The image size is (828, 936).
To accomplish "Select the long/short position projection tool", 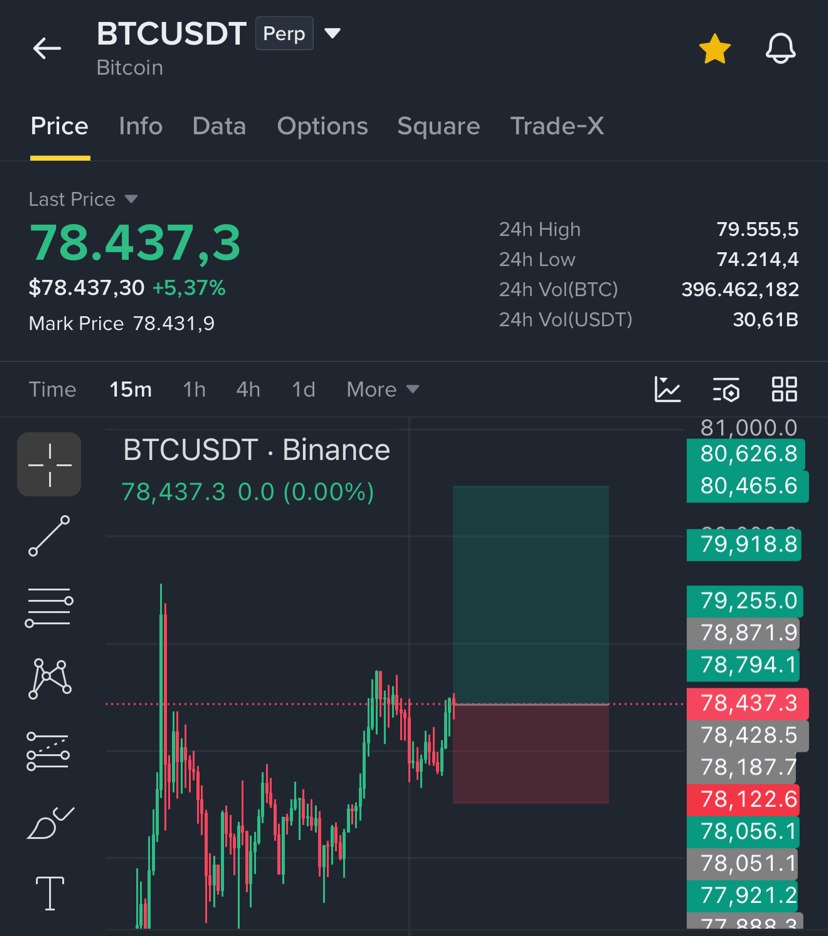I will pyautogui.click(x=48, y=752).
